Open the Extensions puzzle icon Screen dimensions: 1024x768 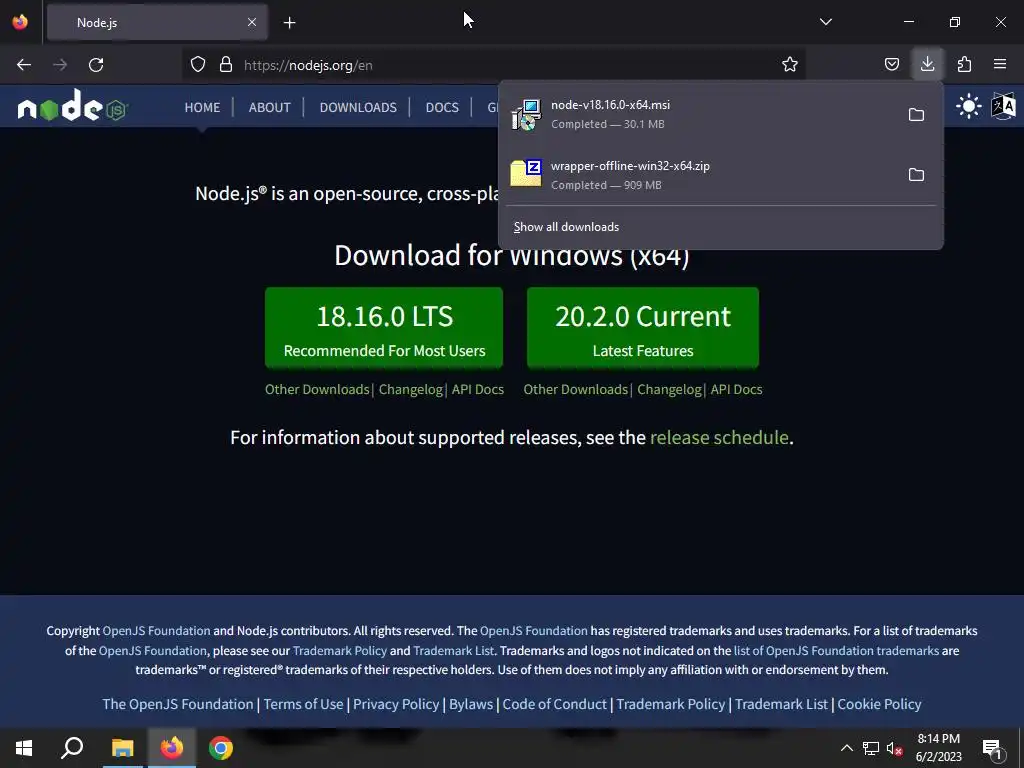[x=964, y=65]
